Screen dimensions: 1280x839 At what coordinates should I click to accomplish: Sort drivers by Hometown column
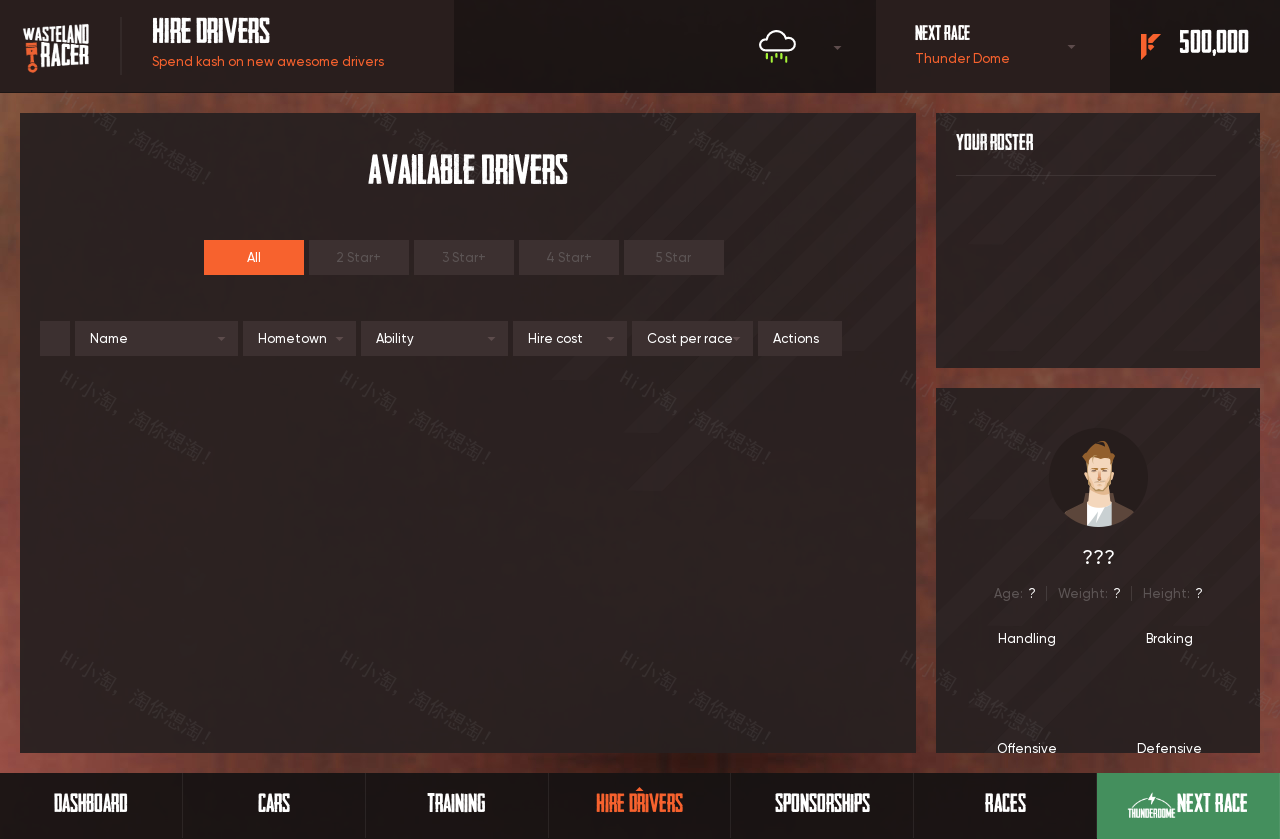(x=299, y=339)
